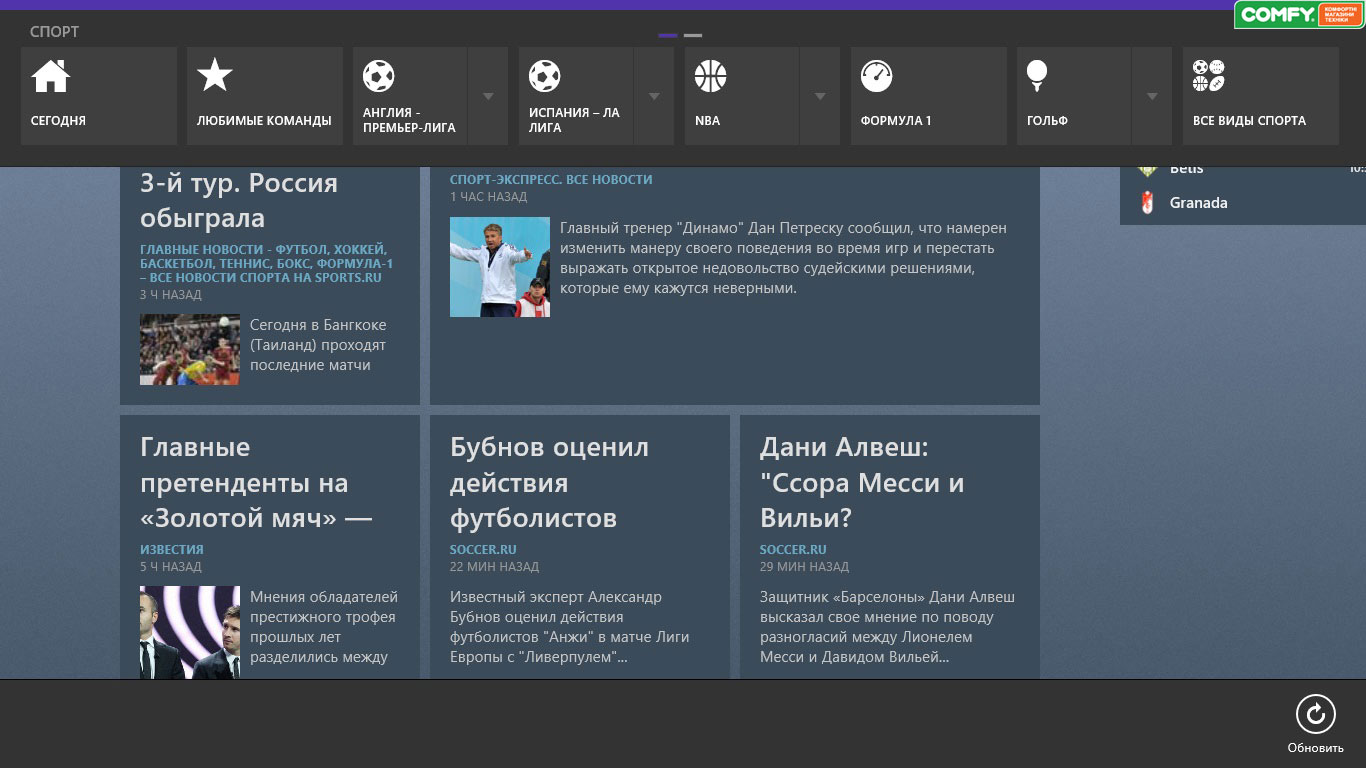Click the '22 МИН НАЗАД' timestamp
1366x768 pixels.
[x=495, y=566]
